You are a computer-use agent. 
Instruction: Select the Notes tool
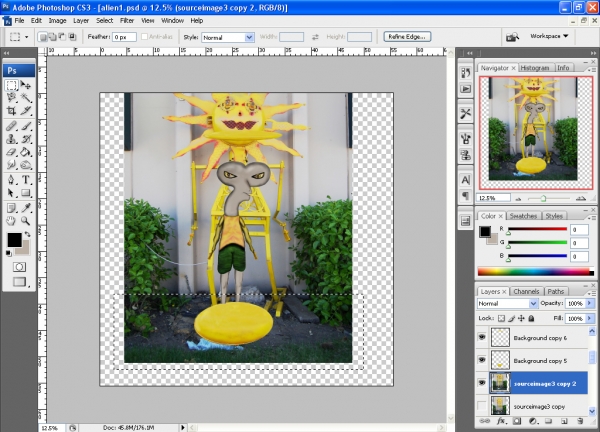(x=11, y=207)
